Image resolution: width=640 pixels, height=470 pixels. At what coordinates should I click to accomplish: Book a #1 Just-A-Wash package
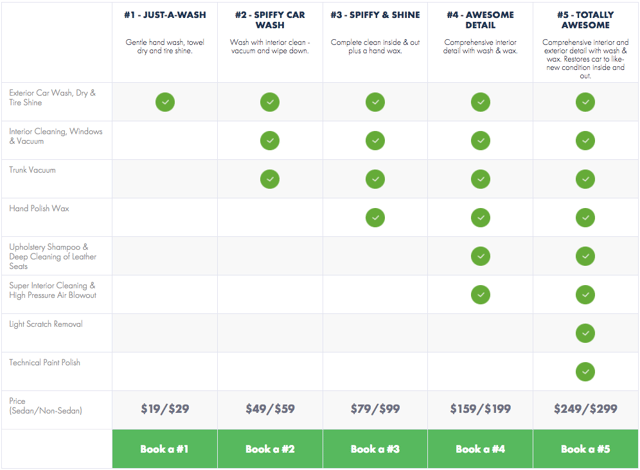(x=164, y=449)
